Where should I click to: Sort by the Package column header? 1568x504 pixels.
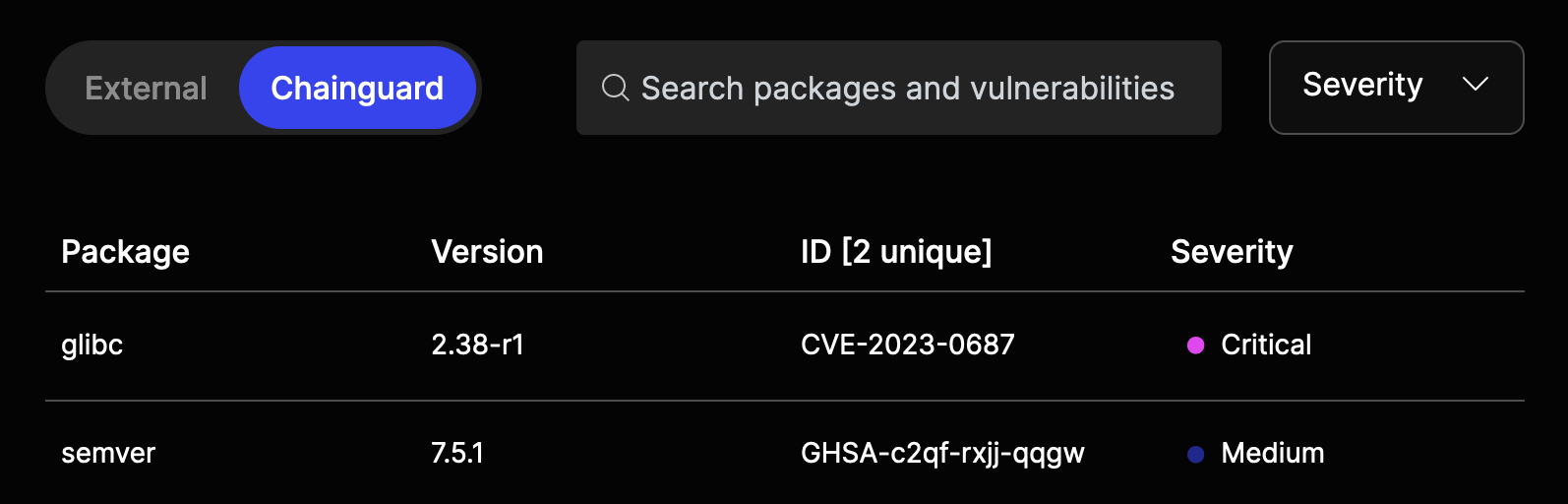pos(125,252)
